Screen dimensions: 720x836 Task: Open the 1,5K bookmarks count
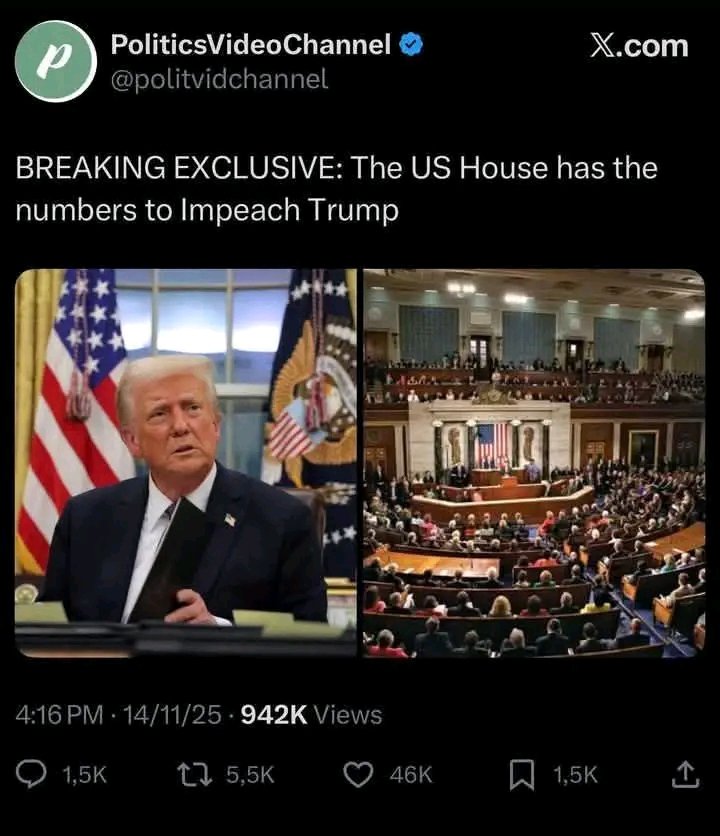click(575, 775)
